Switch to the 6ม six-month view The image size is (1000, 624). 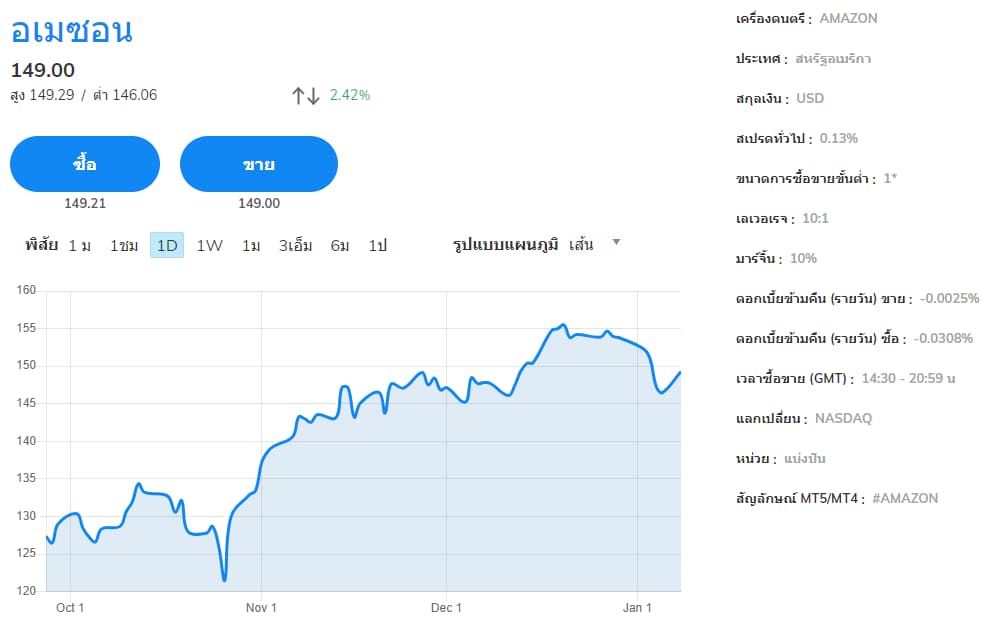(x=339, y=244)
